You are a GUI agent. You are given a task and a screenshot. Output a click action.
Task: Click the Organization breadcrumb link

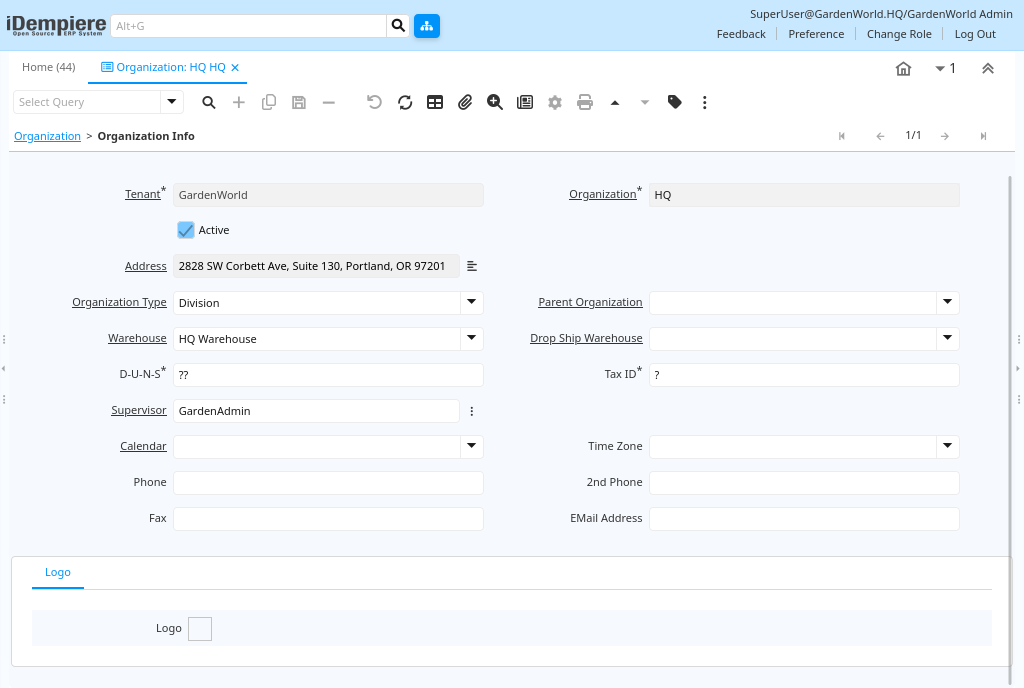click(x=47, y=136)
